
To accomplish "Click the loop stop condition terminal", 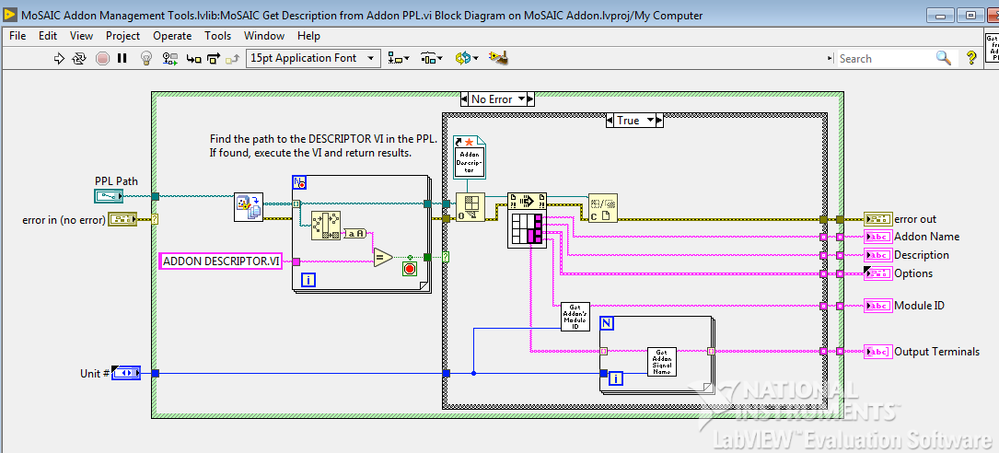I will 408,269.
